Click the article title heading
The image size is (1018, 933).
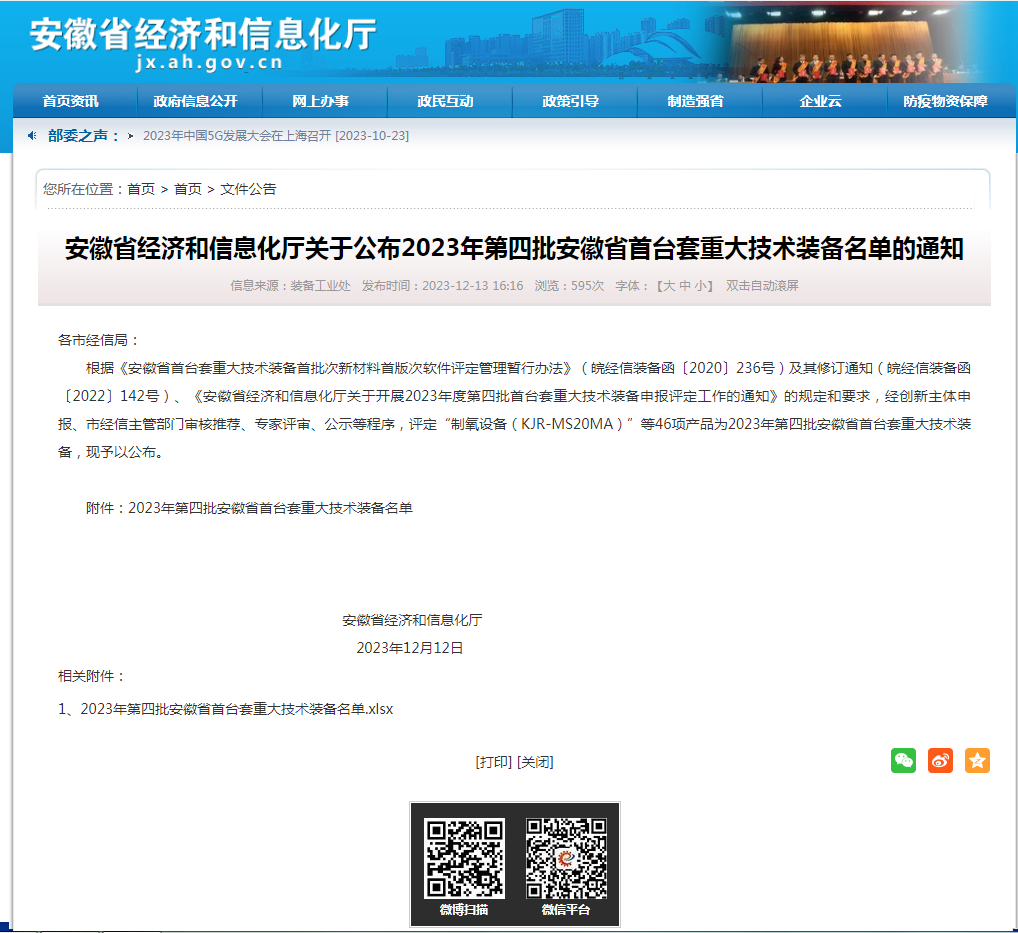coord(514,249)
